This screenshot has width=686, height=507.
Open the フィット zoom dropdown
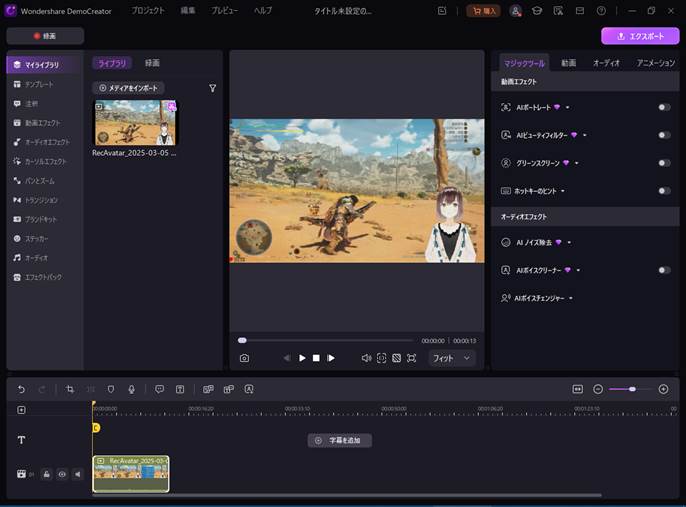click(452, 358)
